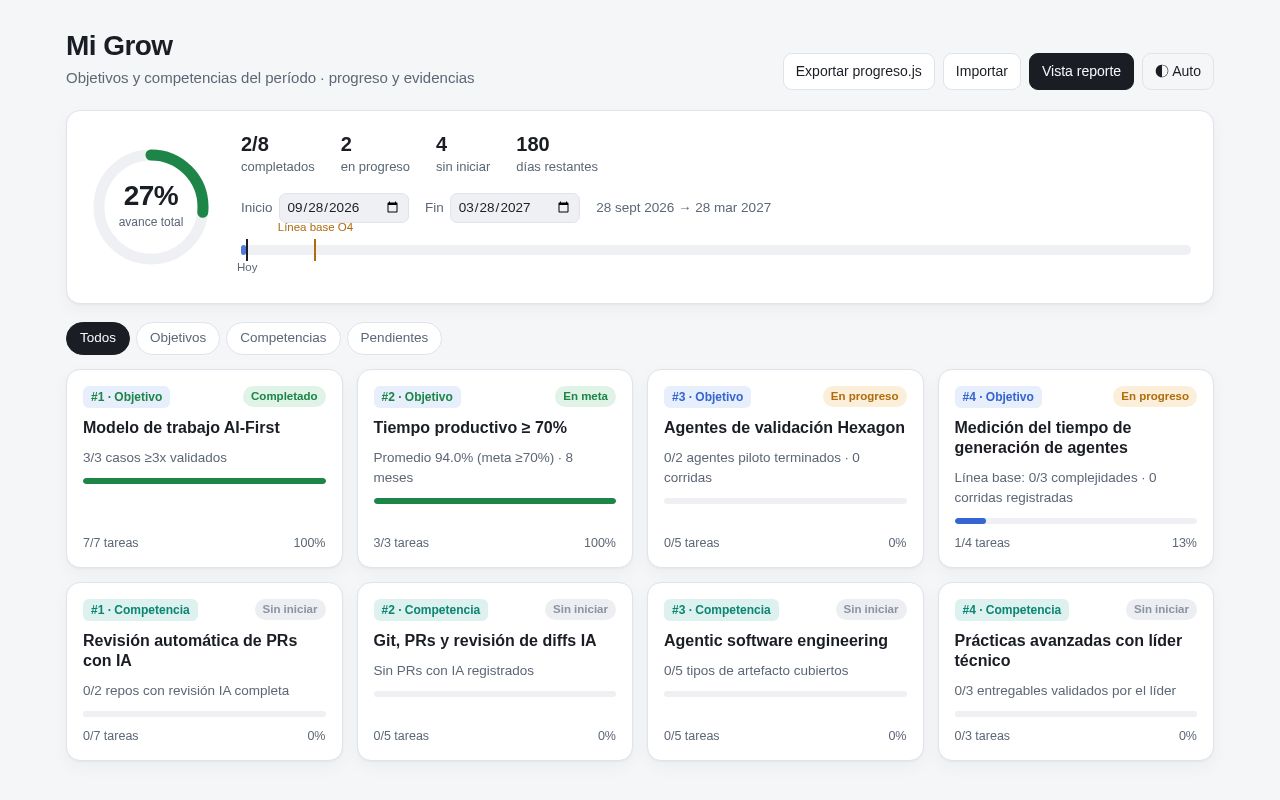Open calendar picker in Fin date field
1280x800 pixels.
point(563,208)
